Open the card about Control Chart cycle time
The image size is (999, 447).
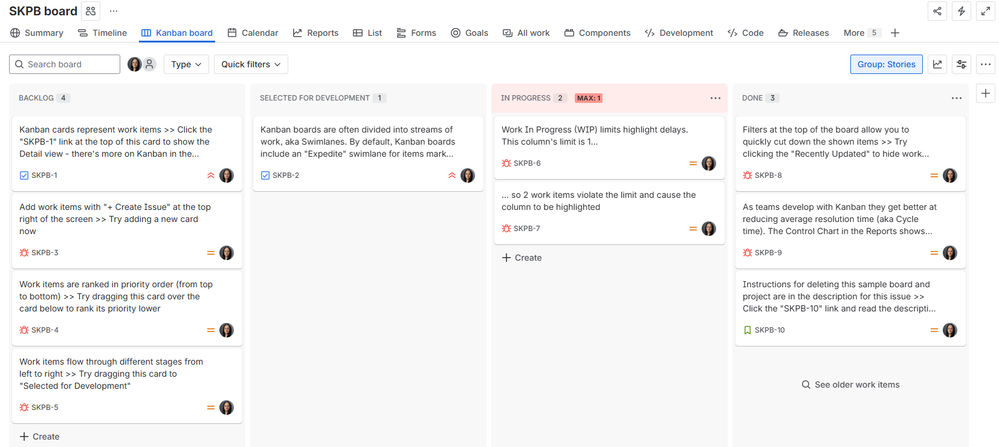pyautogui.click(x=851, y=231)
